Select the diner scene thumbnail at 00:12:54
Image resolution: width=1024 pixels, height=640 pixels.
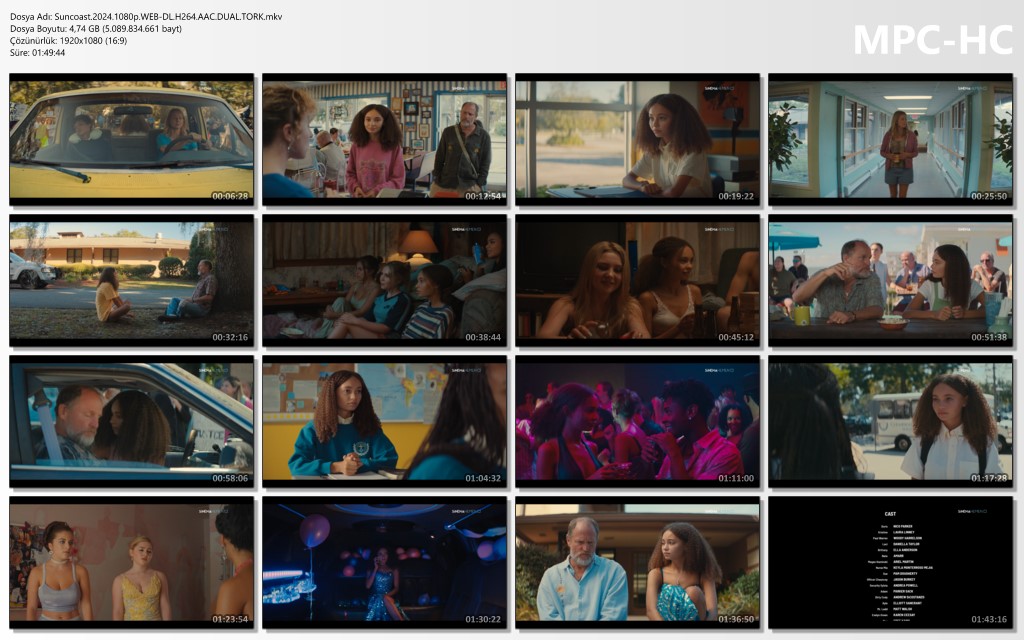[384, 139]
